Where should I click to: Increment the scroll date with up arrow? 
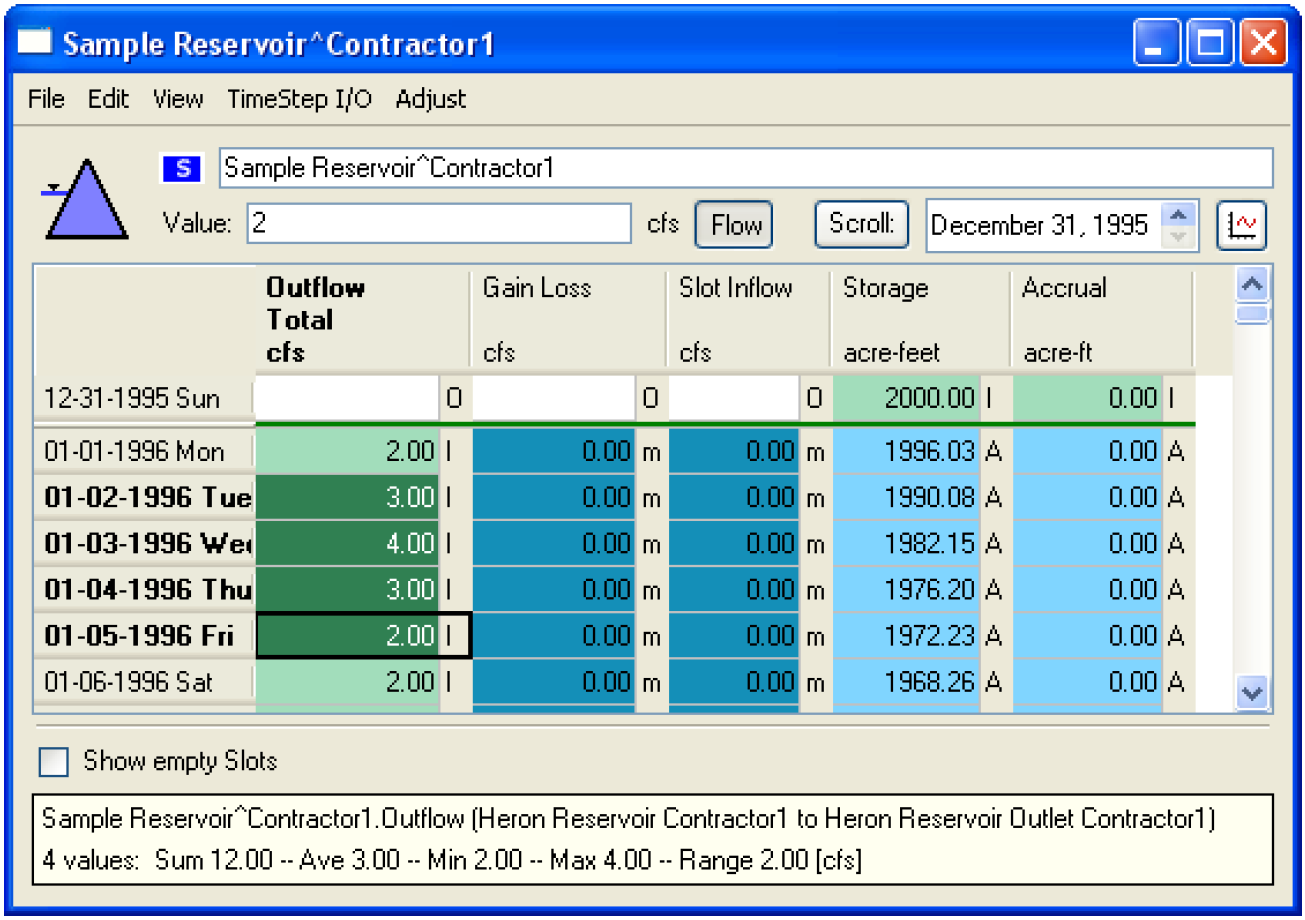(1180, 215)
